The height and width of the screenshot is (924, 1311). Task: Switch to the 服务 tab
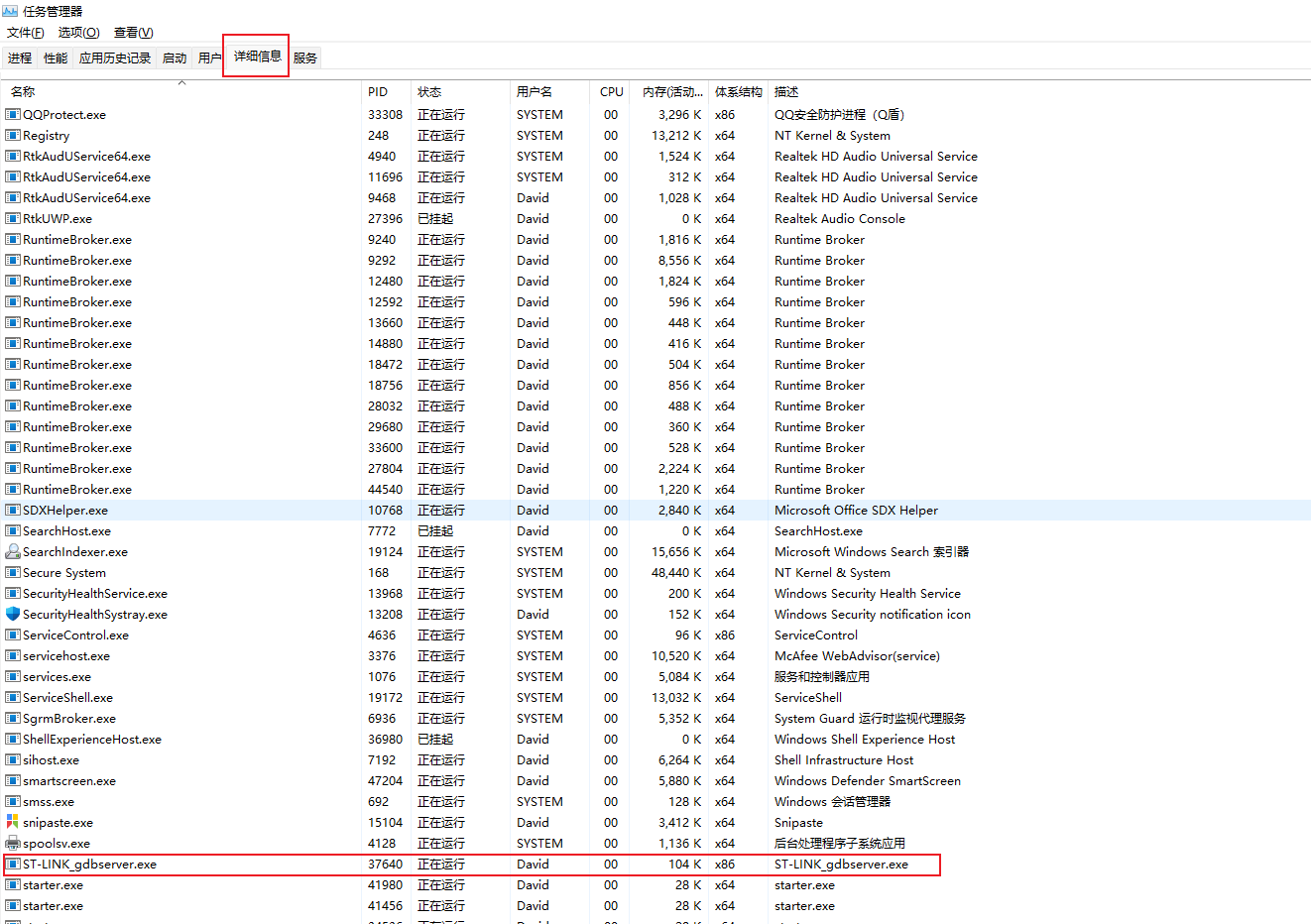305,58
